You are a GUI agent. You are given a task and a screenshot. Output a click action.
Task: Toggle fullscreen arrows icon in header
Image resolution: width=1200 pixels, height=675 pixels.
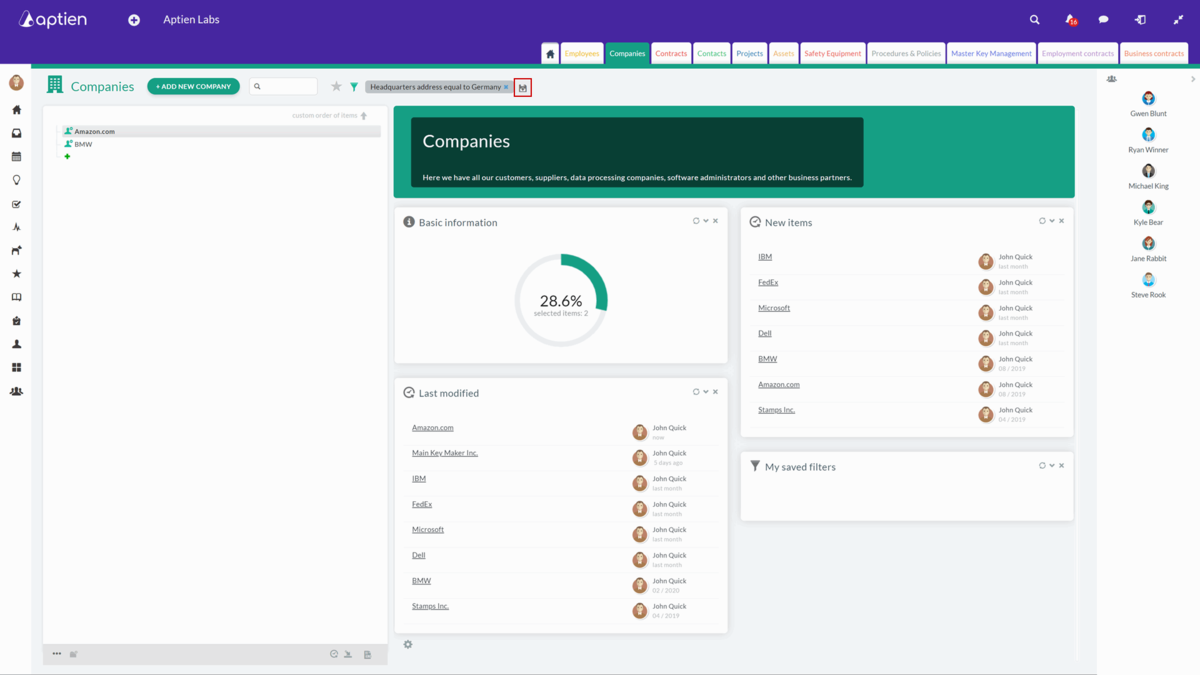[1178, 20]
